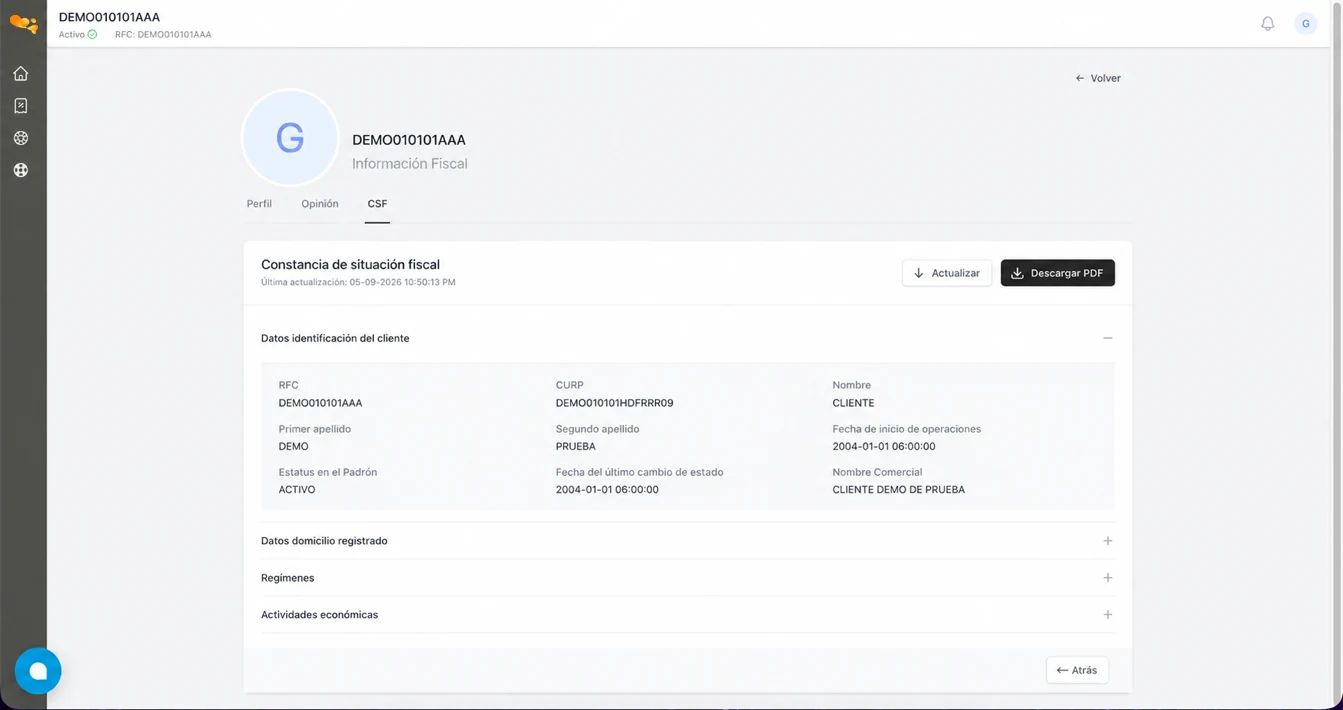Click the globe-like sidebar icon
Viewport: 1343px width, 710px height.
(x=21, y=170)
